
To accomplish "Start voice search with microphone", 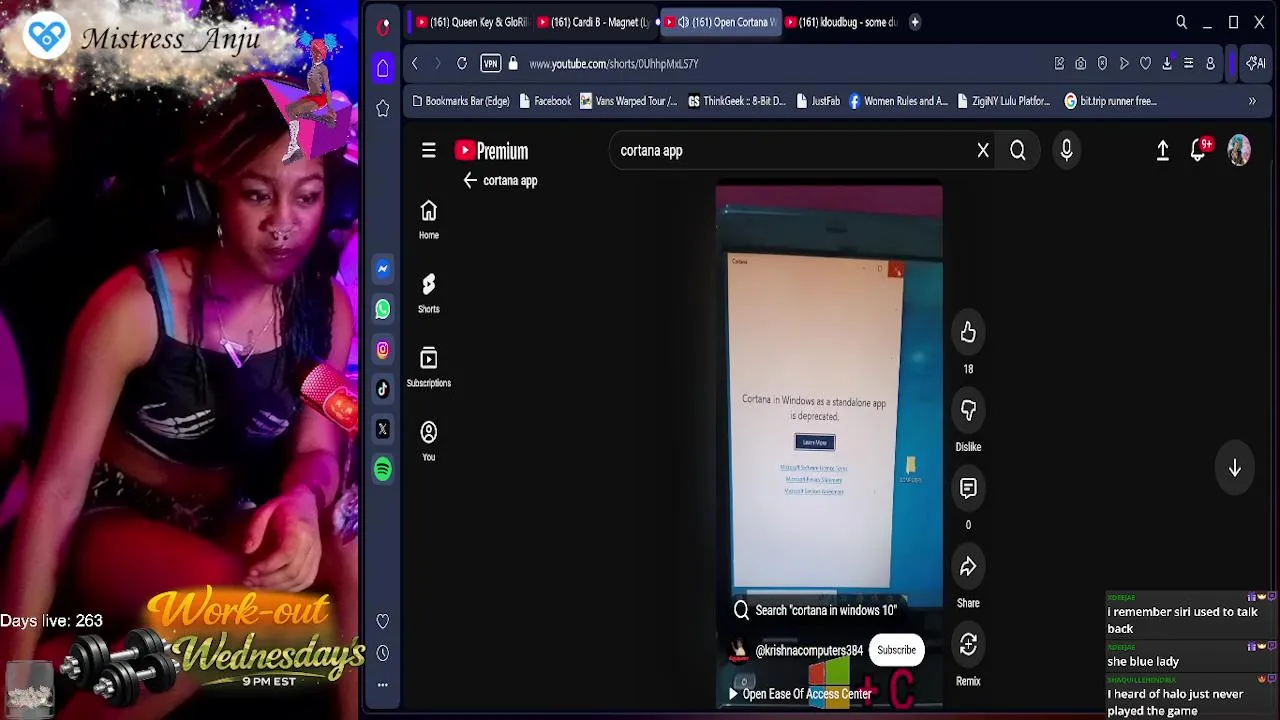I will coord(1067,150).
